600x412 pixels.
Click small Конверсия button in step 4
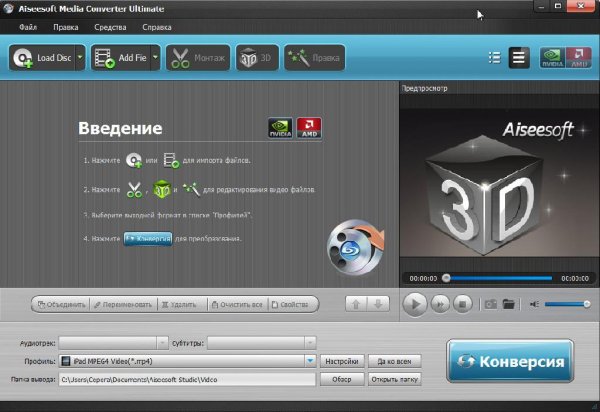tap(148, 239)
